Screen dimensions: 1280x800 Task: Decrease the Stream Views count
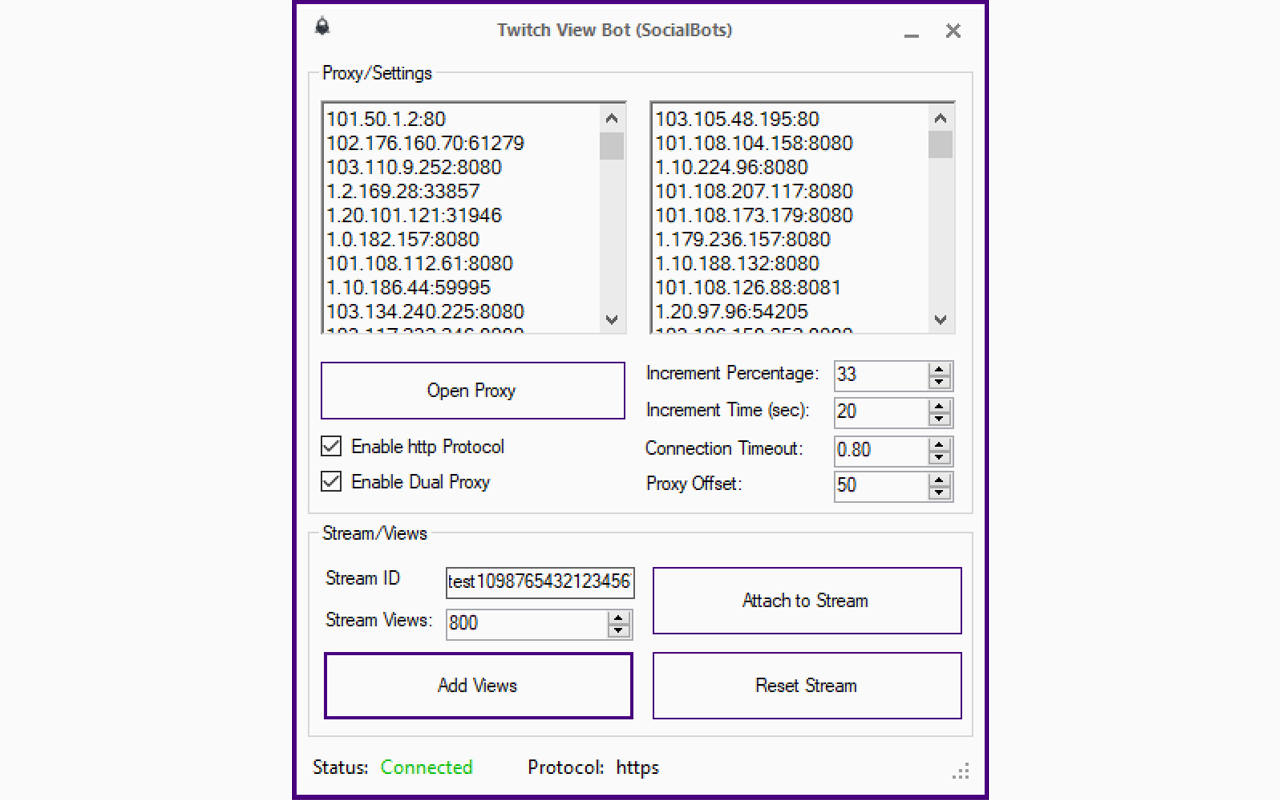click(619, 631)
